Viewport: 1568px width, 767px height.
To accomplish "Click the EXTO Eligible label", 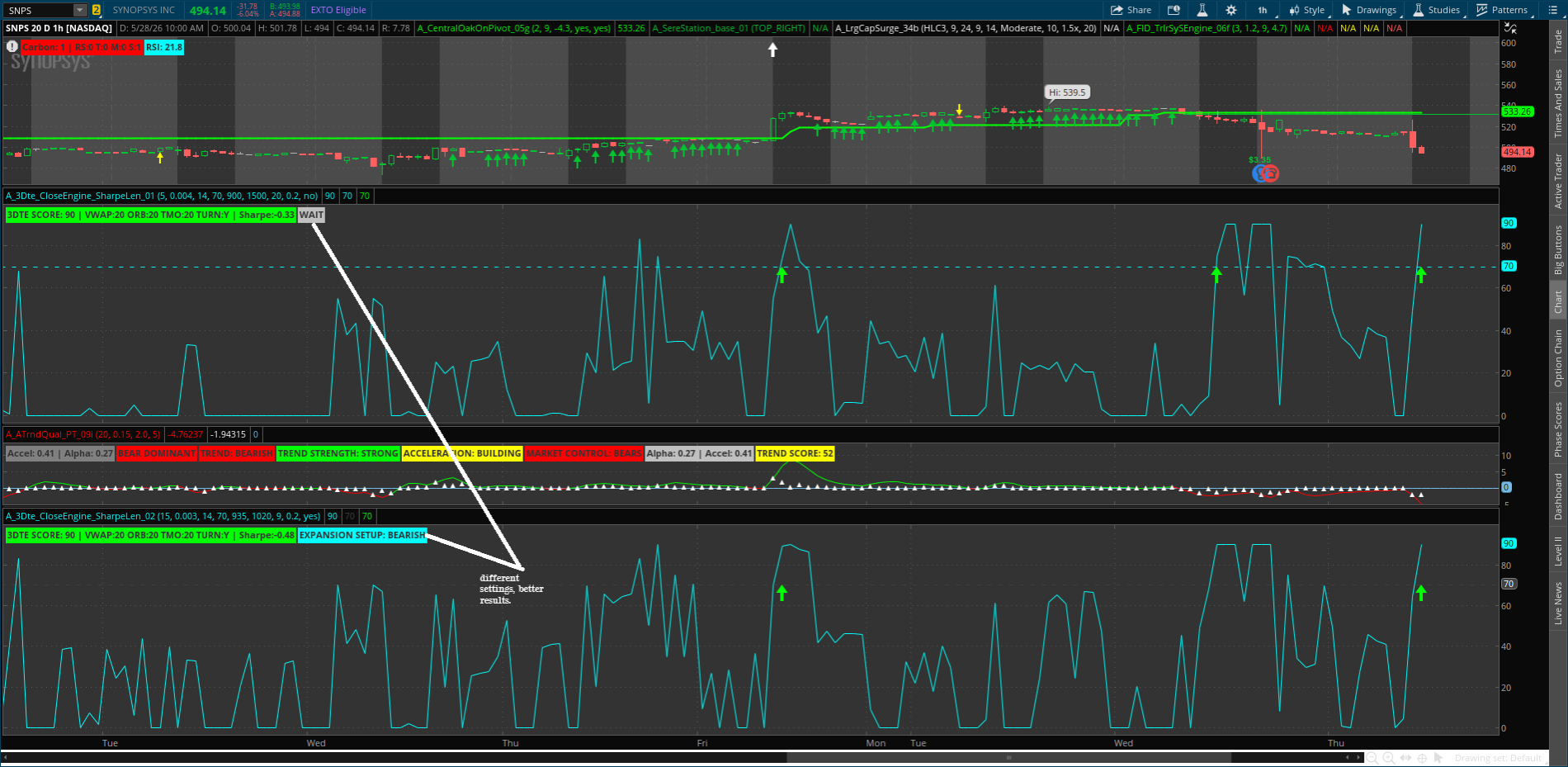I will 338,10.
